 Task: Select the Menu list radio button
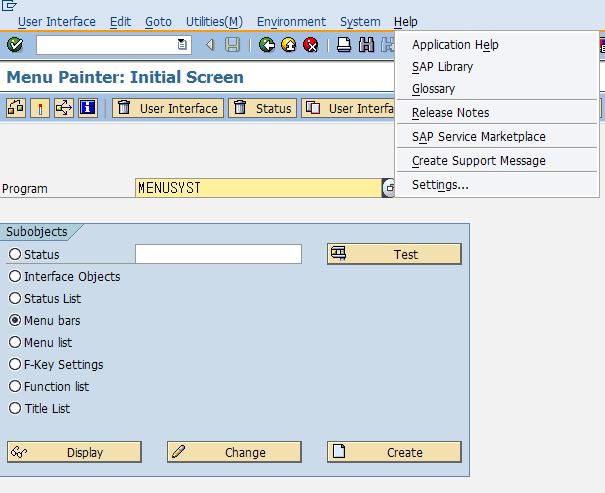[15, 342]
